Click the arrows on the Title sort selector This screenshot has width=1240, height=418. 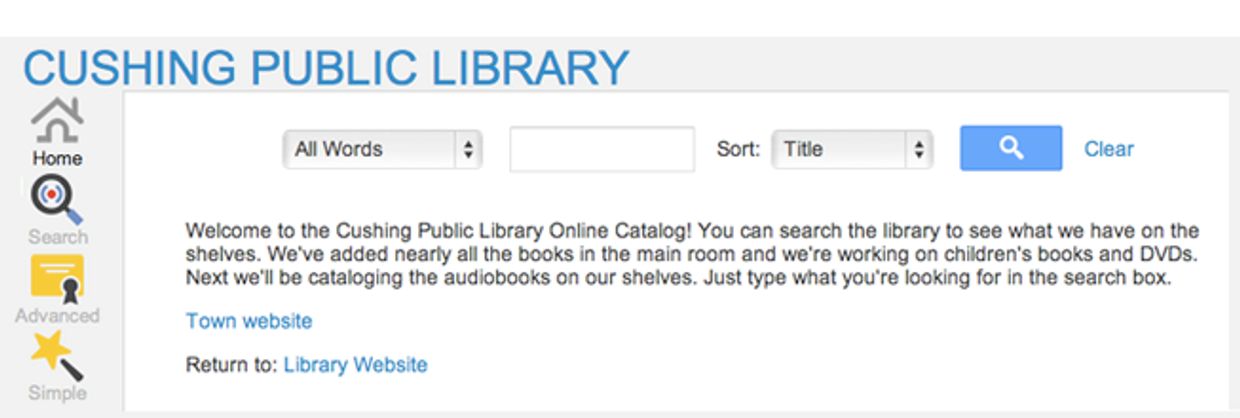click(x=918, y=150)
